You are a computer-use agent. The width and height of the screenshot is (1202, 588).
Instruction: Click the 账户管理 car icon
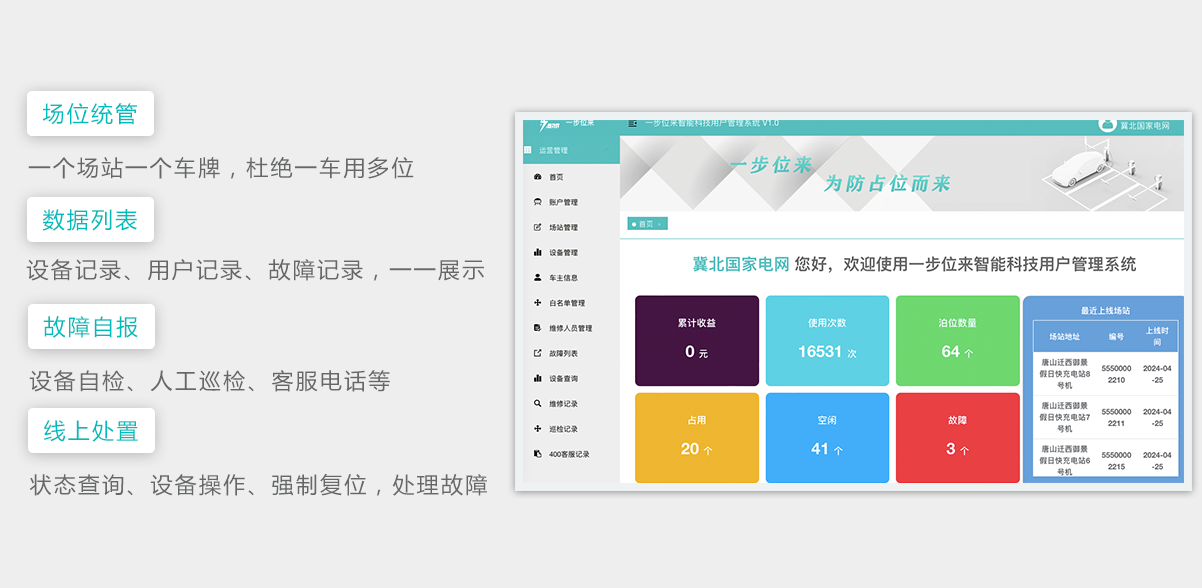click(x=538, y=202)
